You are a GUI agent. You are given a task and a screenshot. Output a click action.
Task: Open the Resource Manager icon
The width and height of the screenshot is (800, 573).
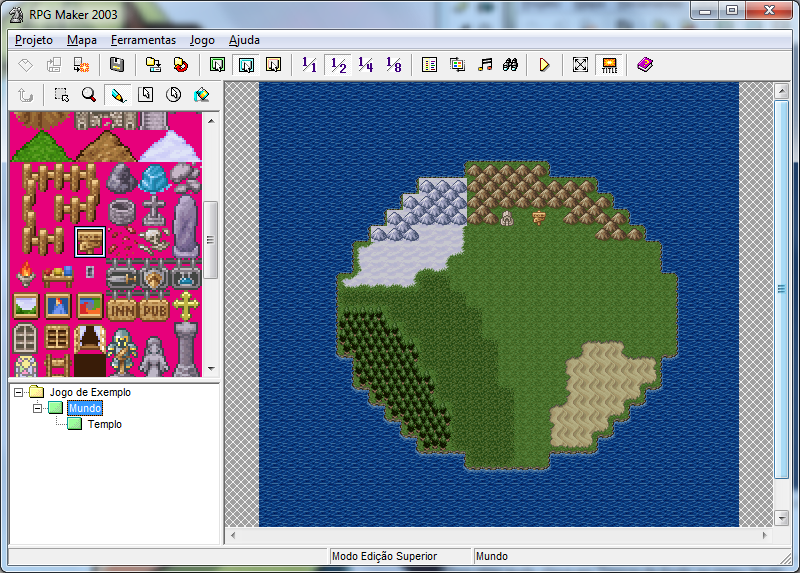coord(457,65)
